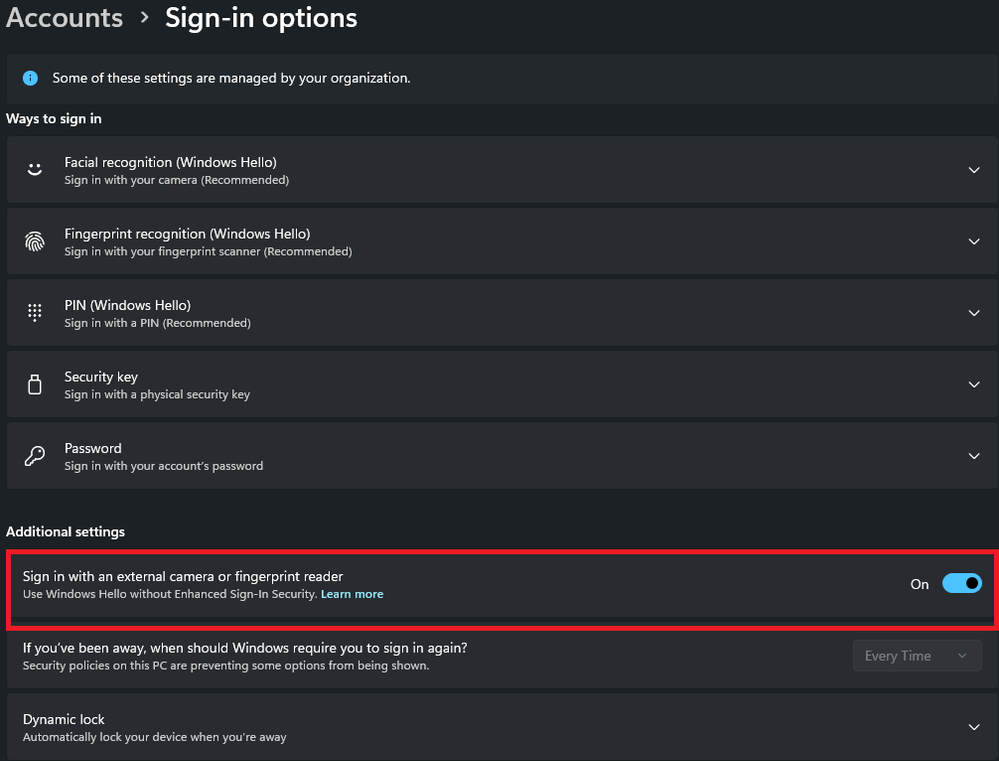This screenshot has width=999, height=761.
Task: Expand the Password section chevron
Action: [x=974, y=456]
